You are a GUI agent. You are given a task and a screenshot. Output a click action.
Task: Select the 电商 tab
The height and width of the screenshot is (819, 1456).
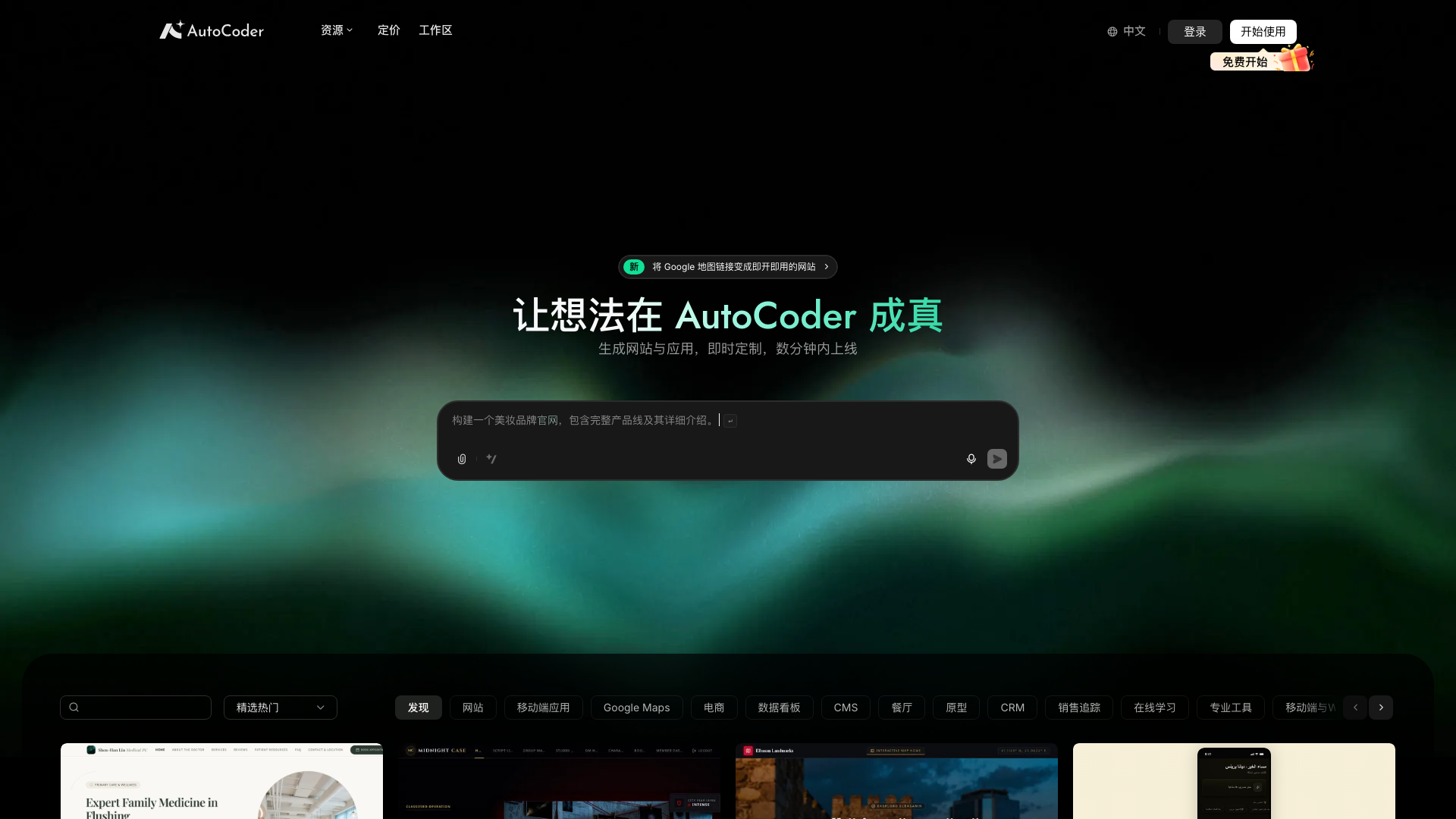(x=714, y=708)
